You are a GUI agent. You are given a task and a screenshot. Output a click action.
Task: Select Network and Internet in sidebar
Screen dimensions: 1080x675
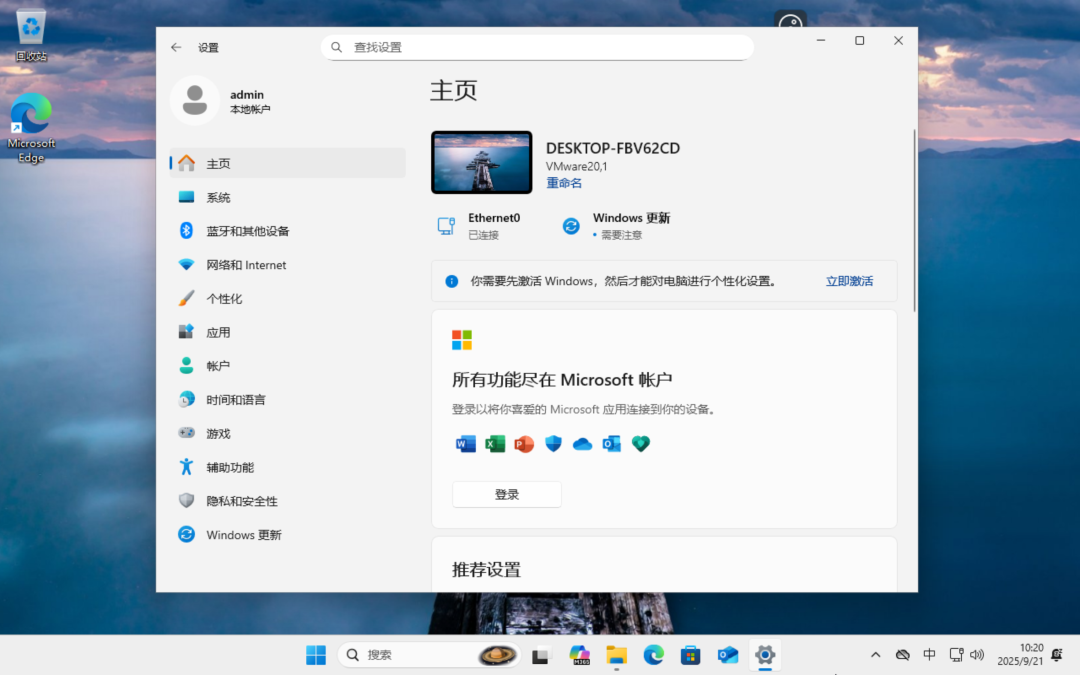[246, 265]
